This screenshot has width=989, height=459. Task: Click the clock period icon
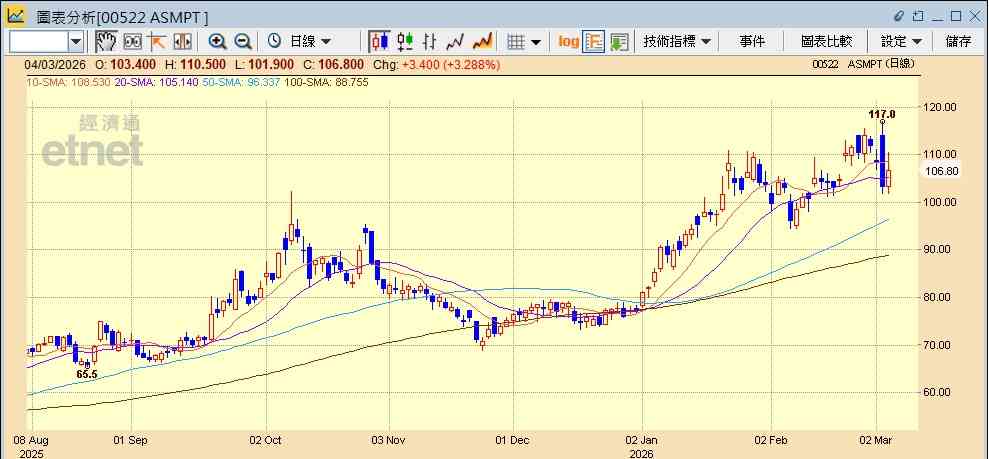274,42
